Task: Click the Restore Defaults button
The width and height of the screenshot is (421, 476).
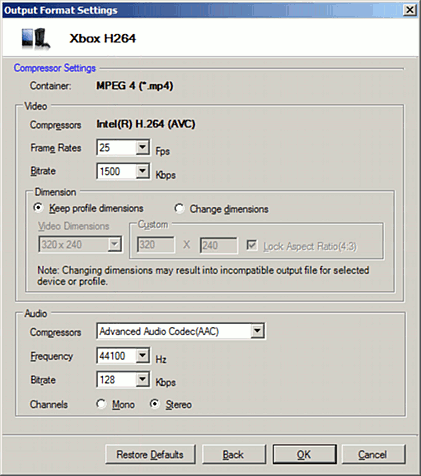Action: [x=150, y=454]
